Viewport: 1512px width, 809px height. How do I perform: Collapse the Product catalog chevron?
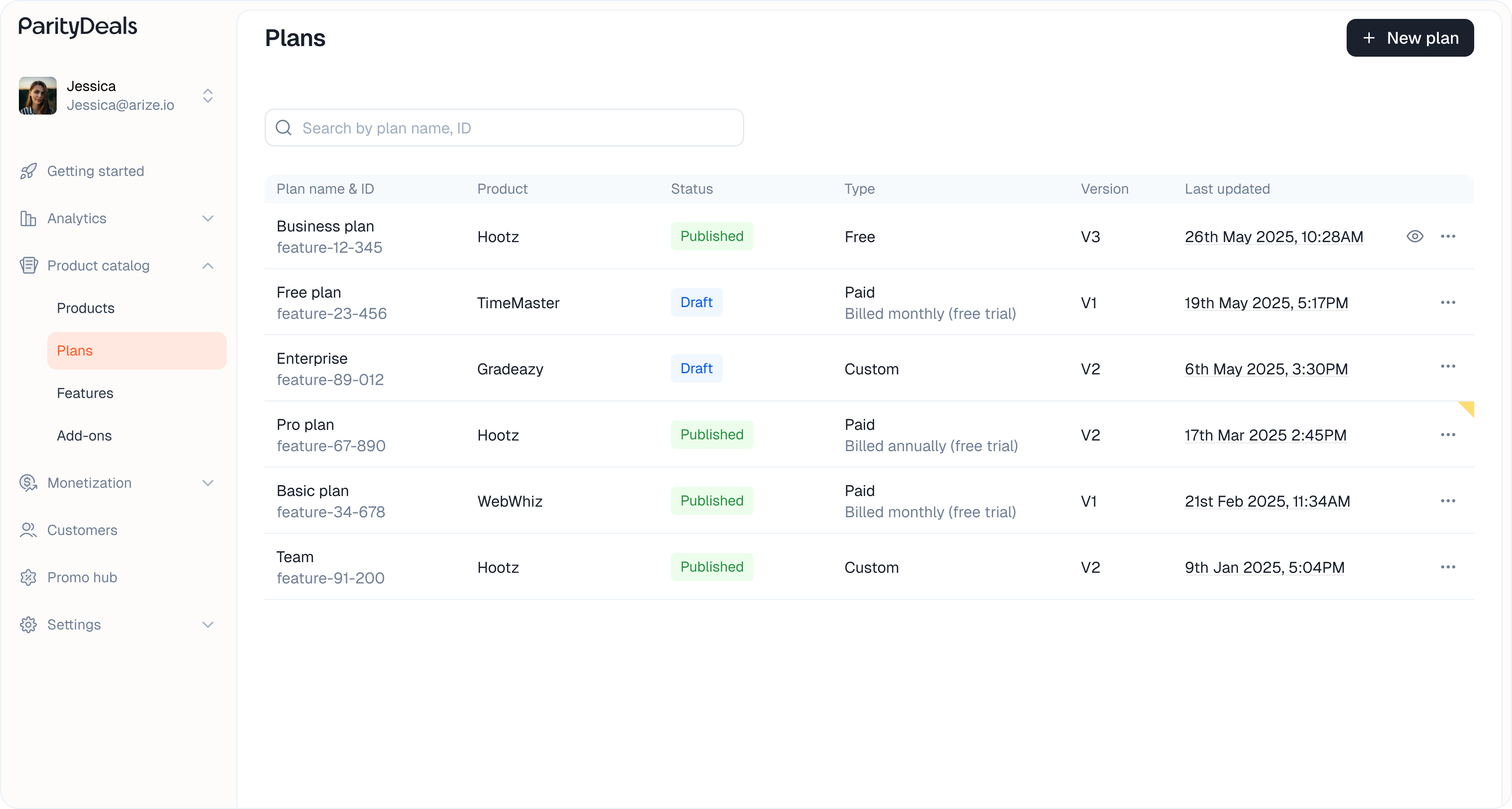[x=208, y=266]
